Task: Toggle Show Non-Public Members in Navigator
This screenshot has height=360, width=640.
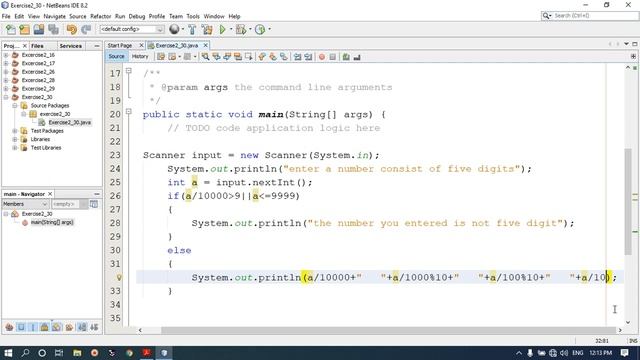Action: click(x=45, y=327)
